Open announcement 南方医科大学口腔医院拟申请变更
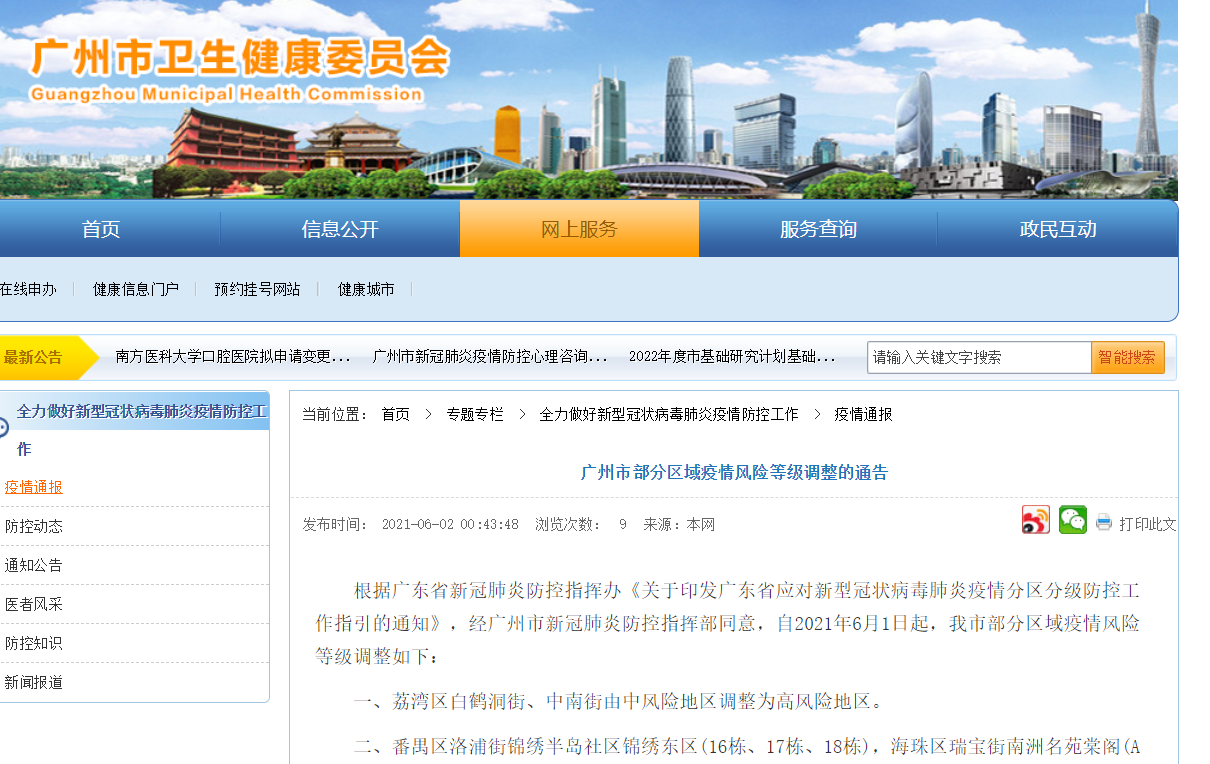1210x764 pixels. [x=233, y=356]
